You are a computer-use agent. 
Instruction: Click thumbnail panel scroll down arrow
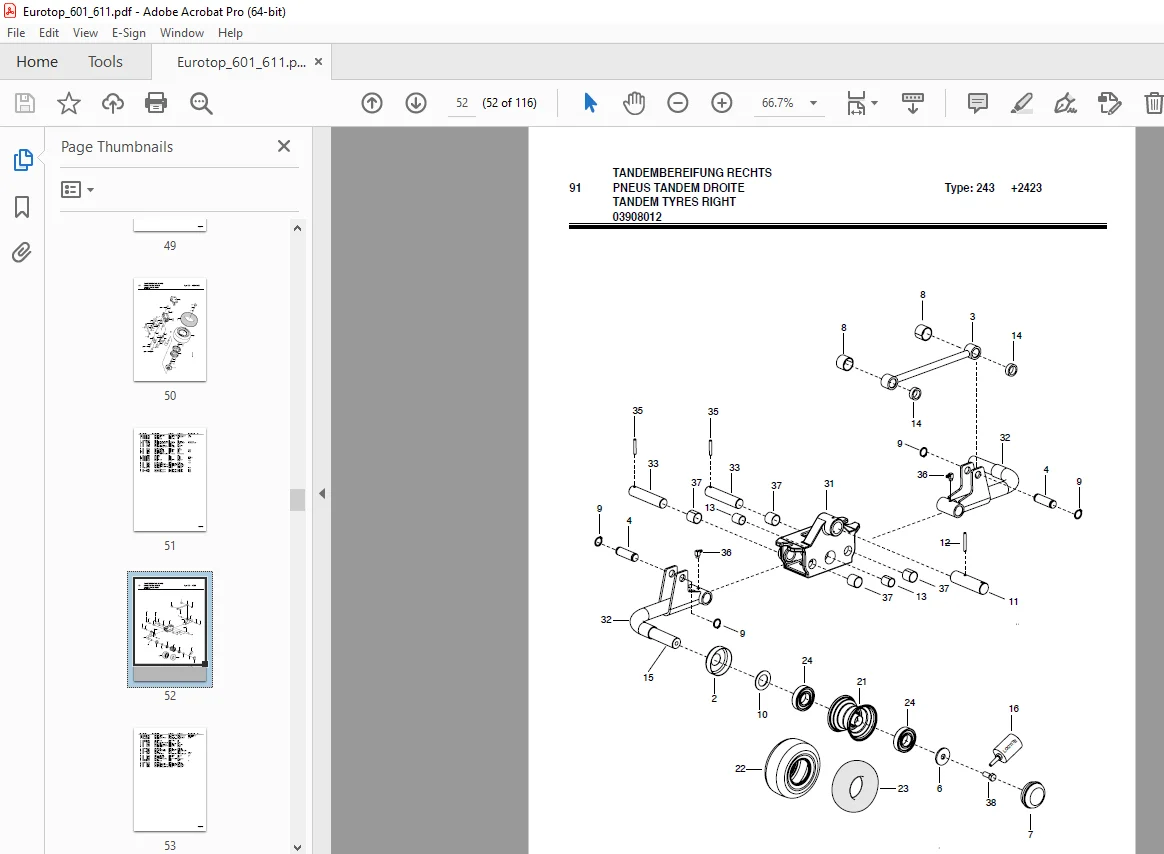point(297,847)
